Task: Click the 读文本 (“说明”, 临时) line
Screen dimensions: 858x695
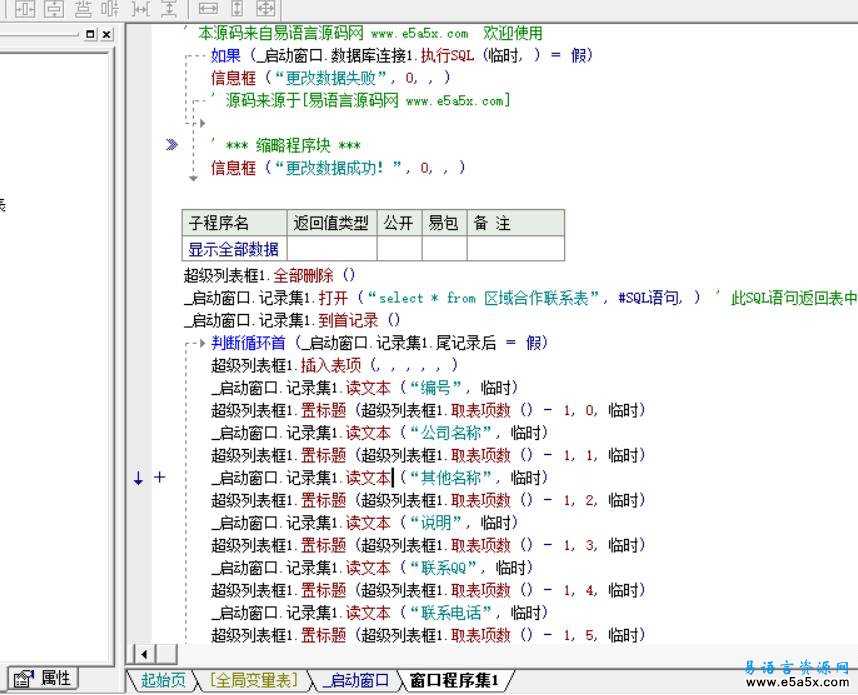Action: [364, 523]
